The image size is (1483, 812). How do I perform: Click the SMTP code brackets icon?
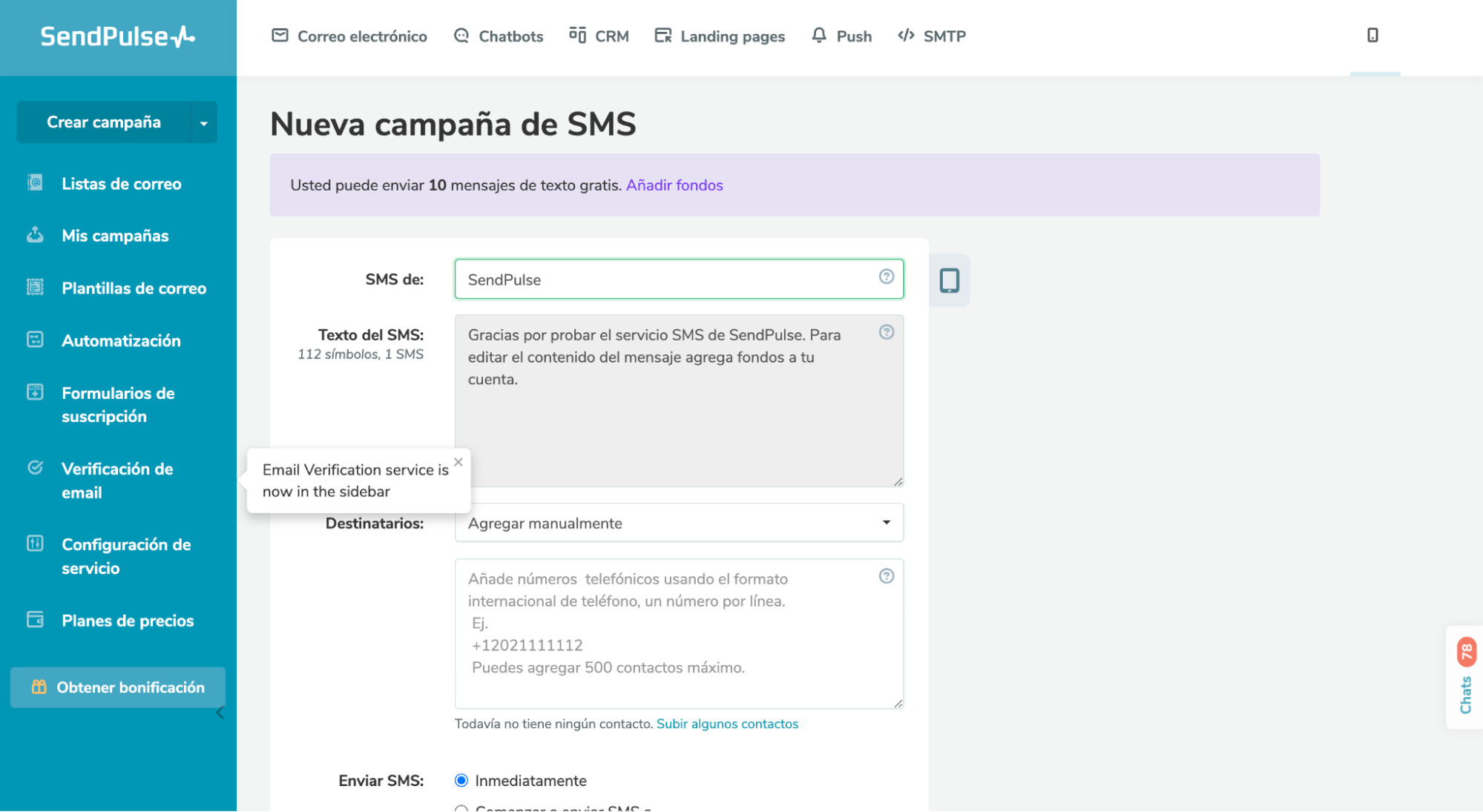click(x=906, y=36)
